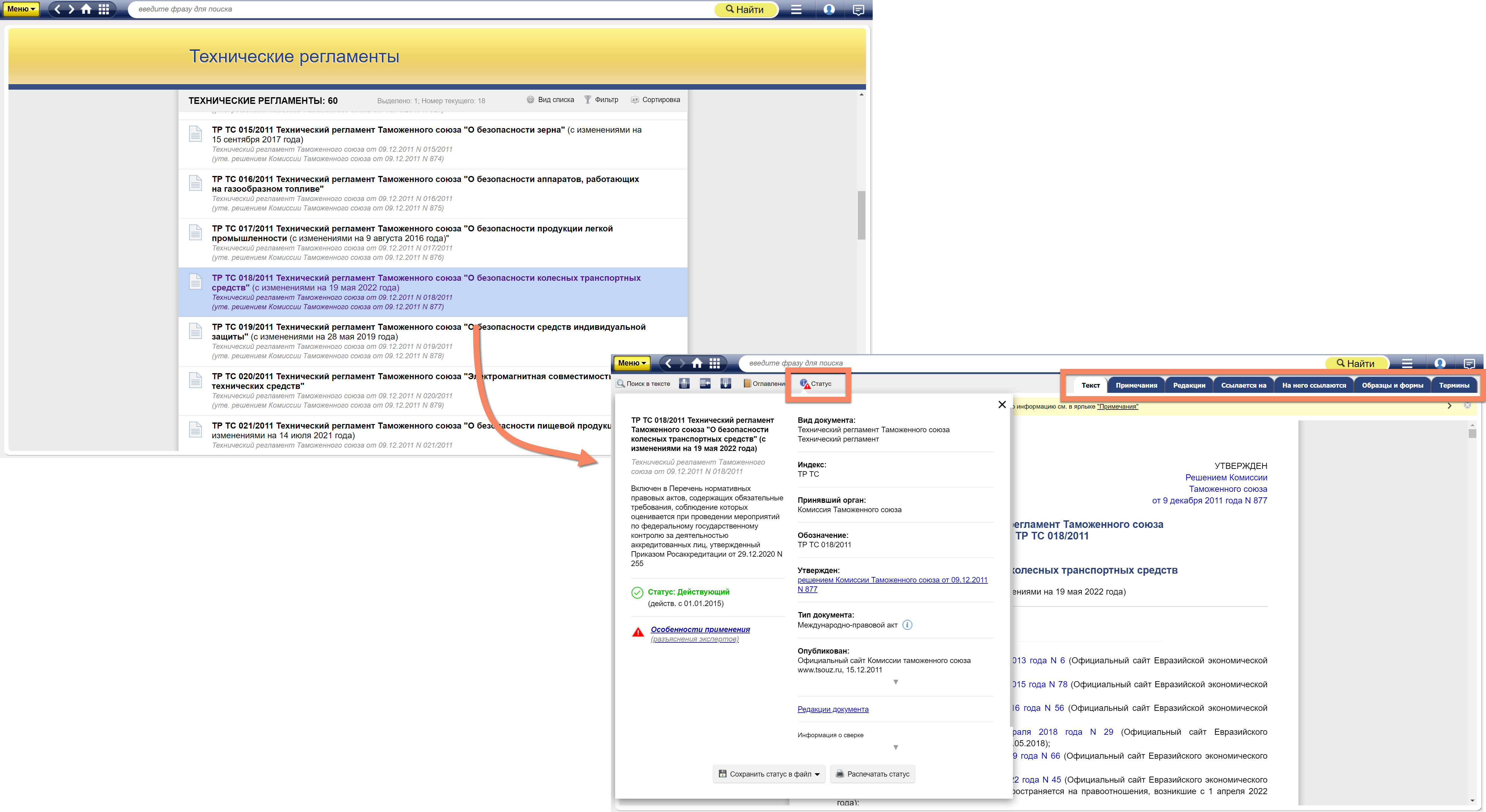Switch to the Текст tab
Viewport: 1486px width, 812px height.
(1090, 385)
